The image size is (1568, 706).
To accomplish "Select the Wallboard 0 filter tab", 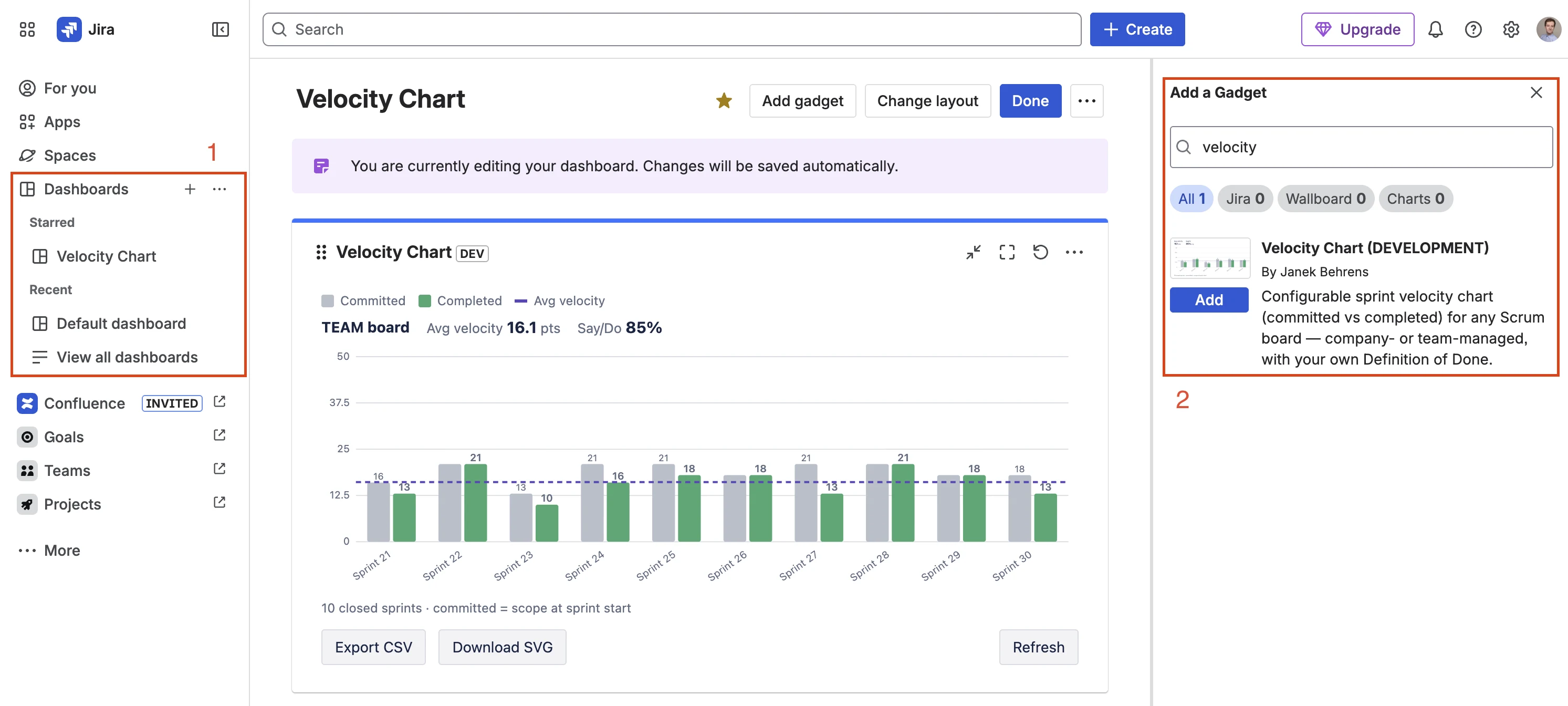I will (x=1325, y=199).
